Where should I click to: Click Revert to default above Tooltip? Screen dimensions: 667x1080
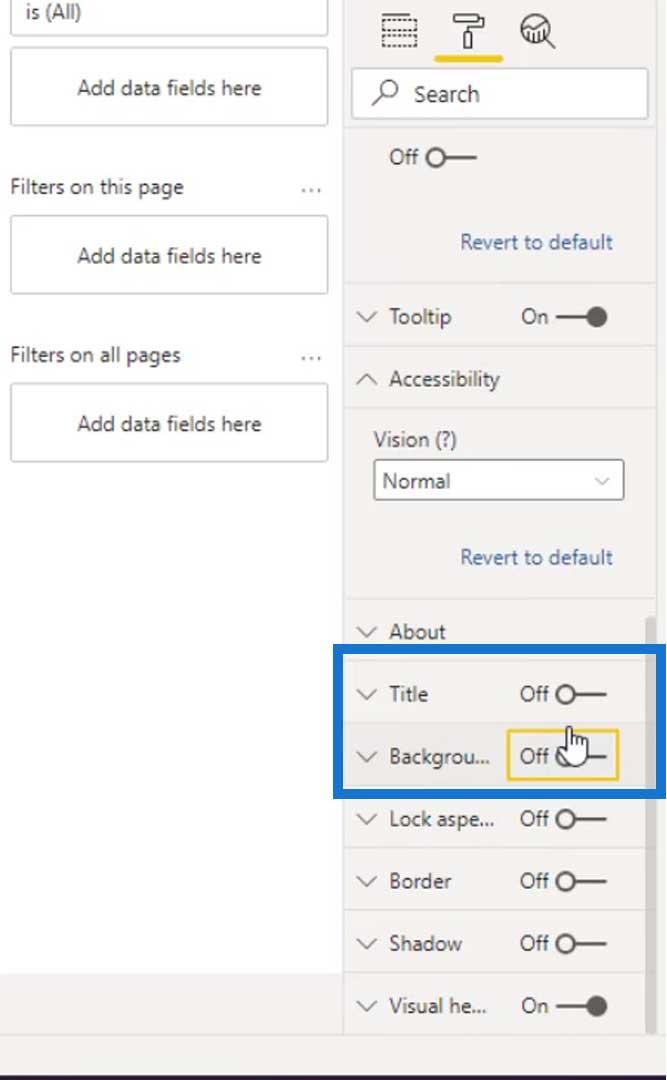click(x=536, y=242)
